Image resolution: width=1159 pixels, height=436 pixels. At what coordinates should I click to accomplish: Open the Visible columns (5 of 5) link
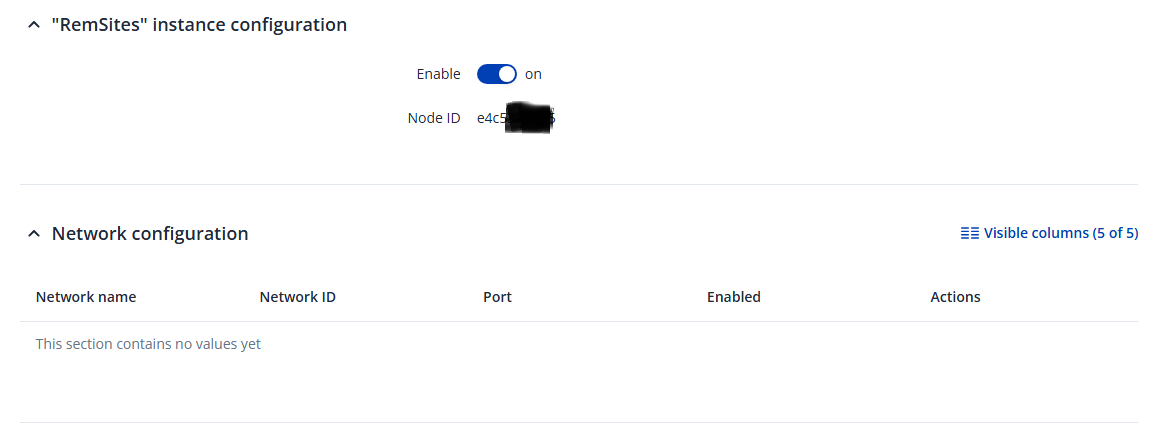[1049, 233]
